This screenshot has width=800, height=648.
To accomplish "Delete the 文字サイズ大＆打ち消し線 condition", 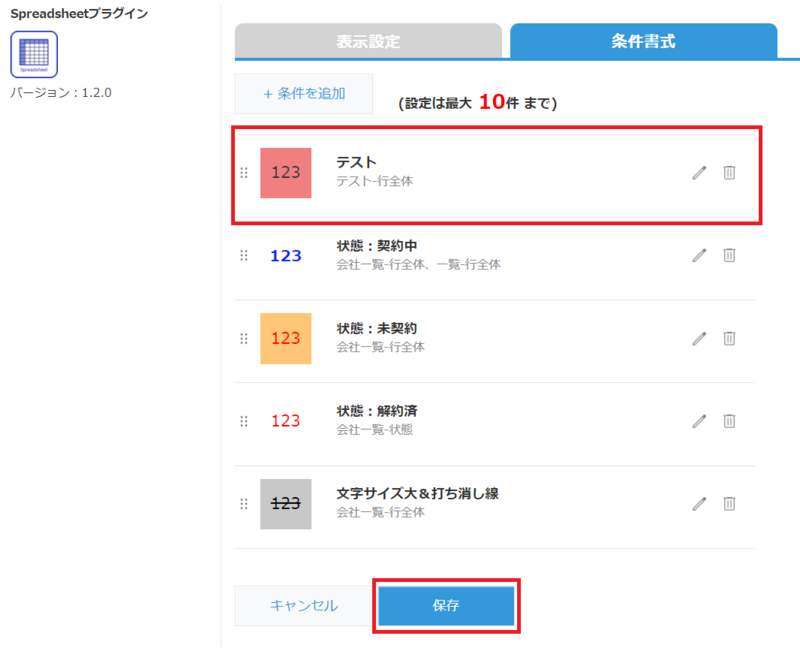I will point(729,503).
